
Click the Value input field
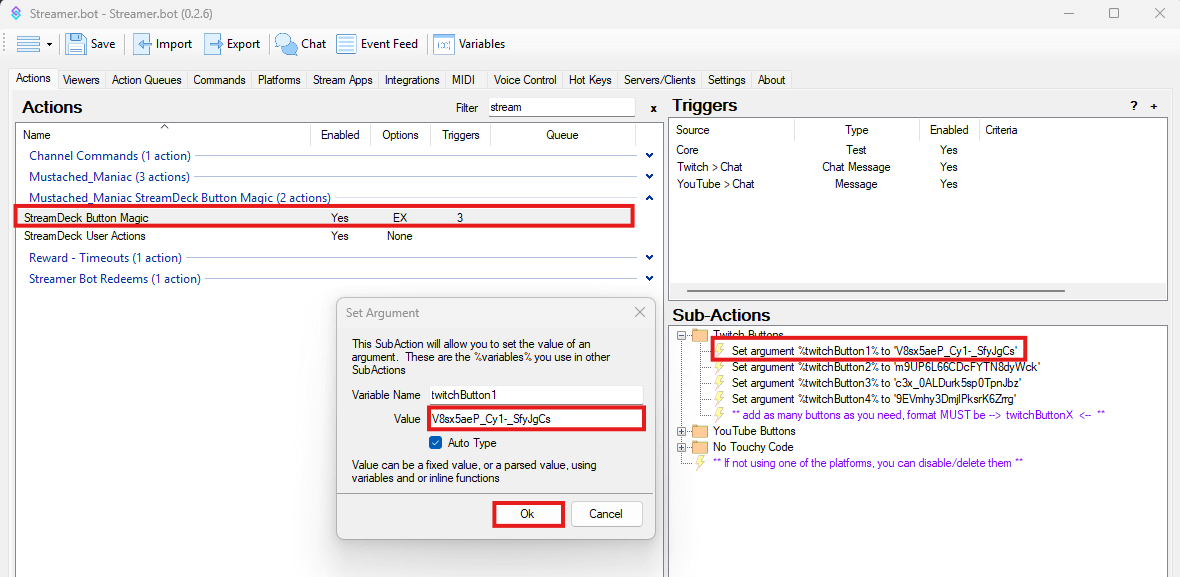[x=535, y=419]
